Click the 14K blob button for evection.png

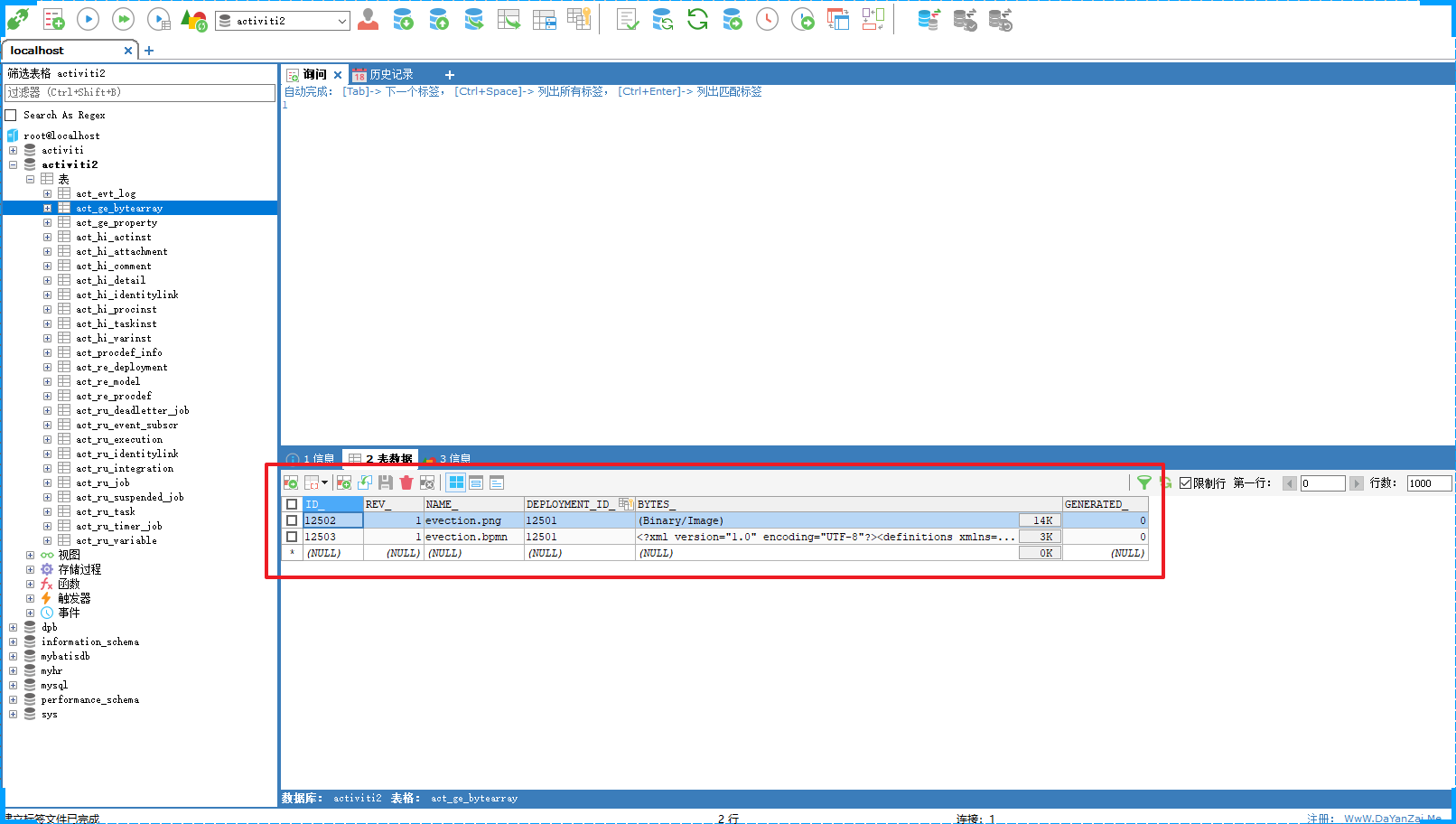pos(1041,520)
